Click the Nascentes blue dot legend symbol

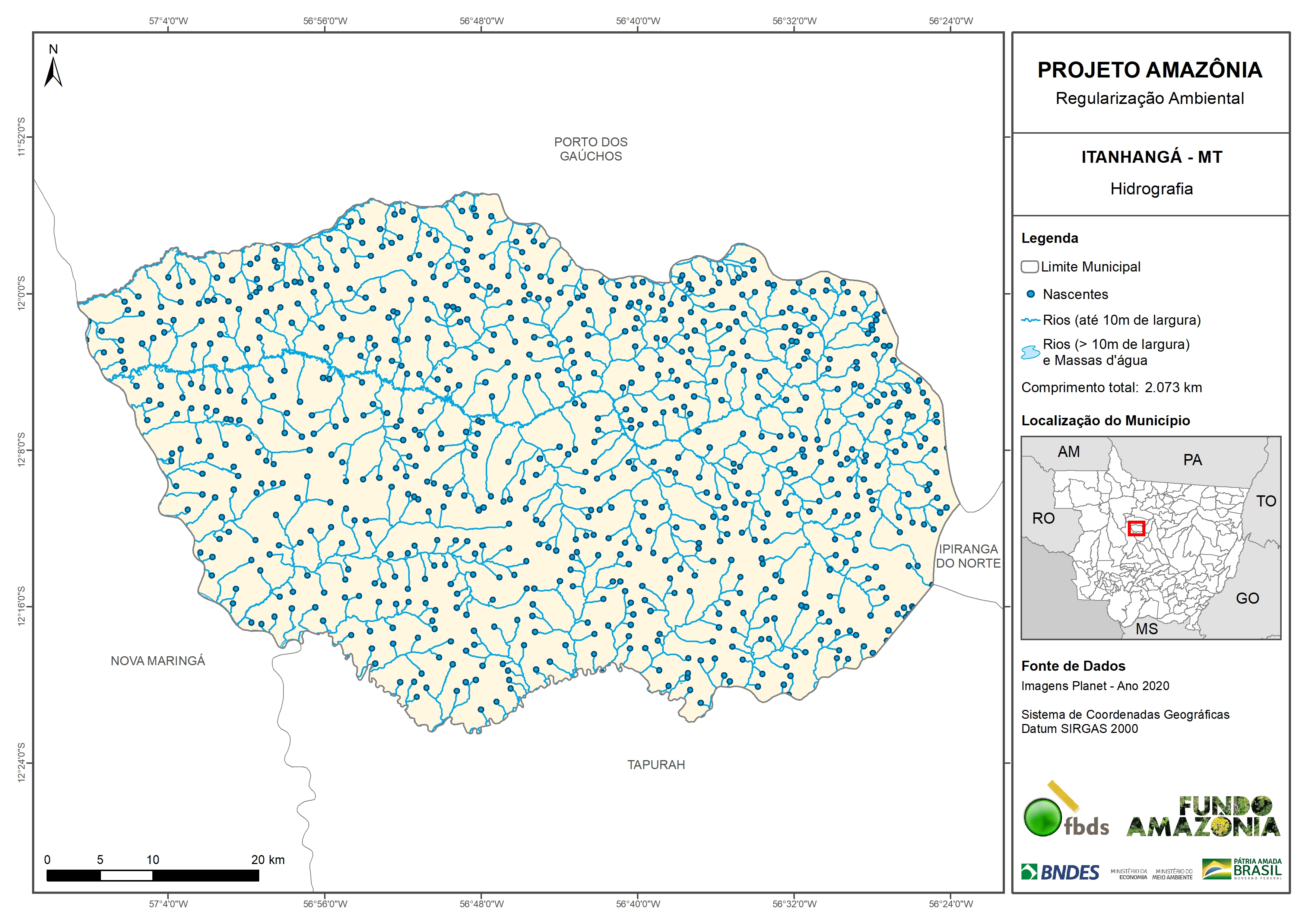[x=1030, y=294]
